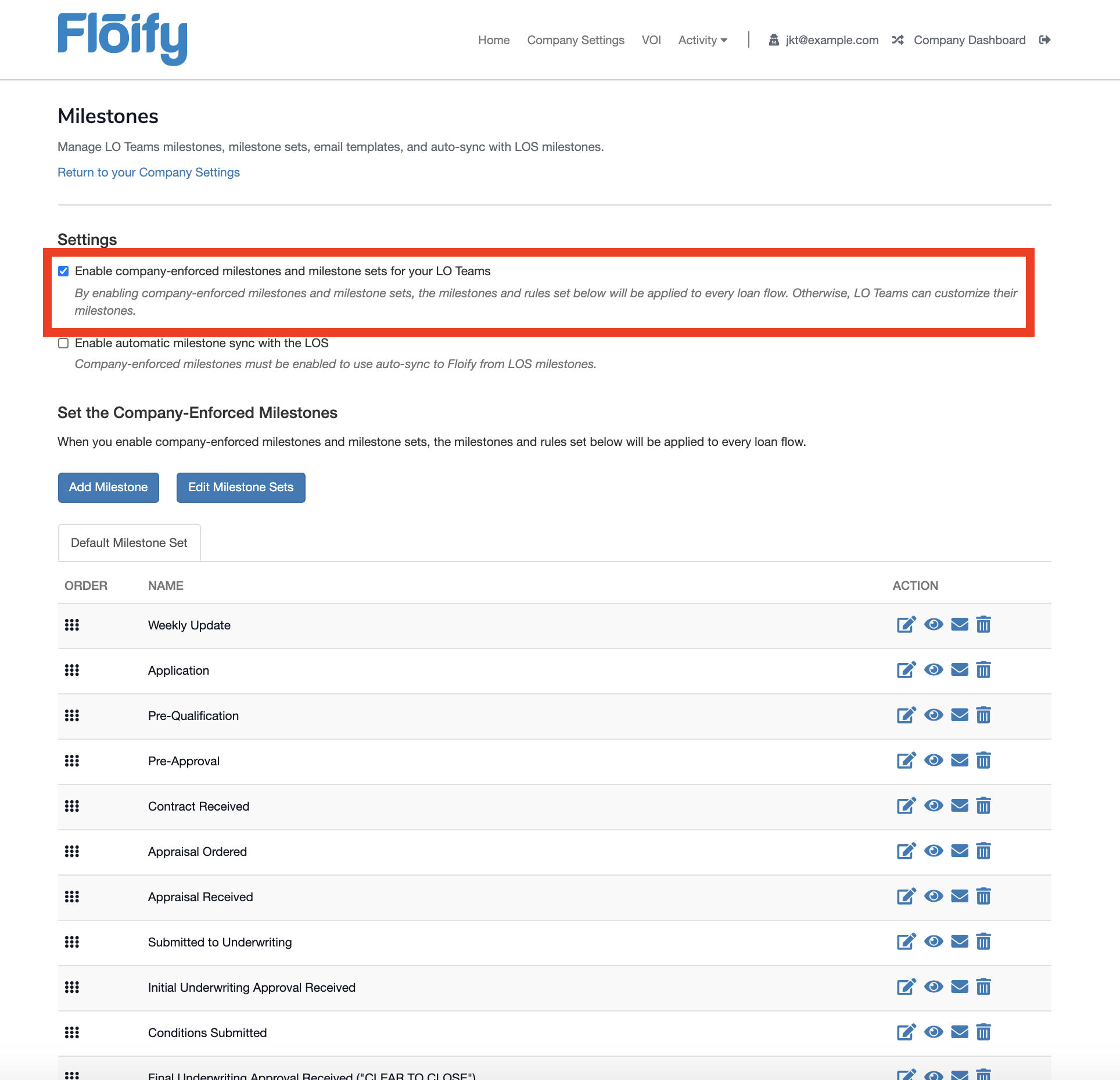The width and height of the screenshot is (1120, 1080).
Task: Click the Floify logo
Action: click(123, 38)
